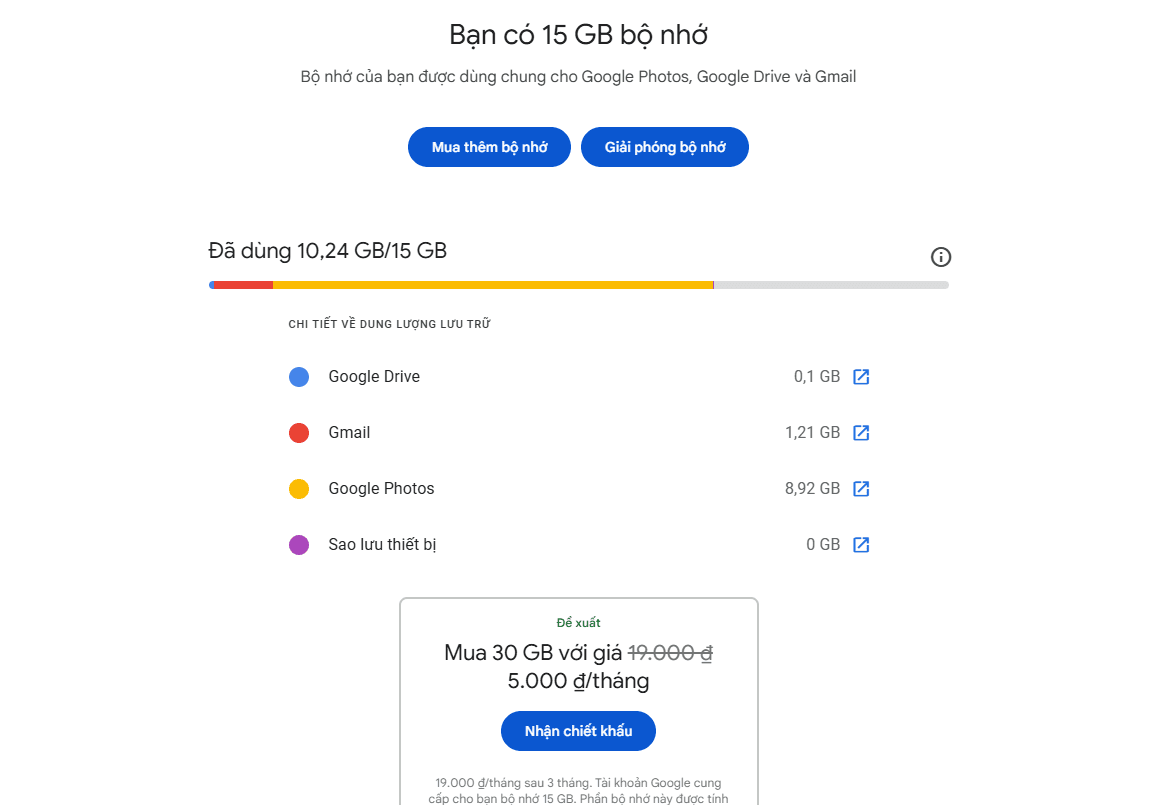Click the yellow Google Photos dot icon
The width and height of the screenshot is (1167, 805).
click(299, 488)
